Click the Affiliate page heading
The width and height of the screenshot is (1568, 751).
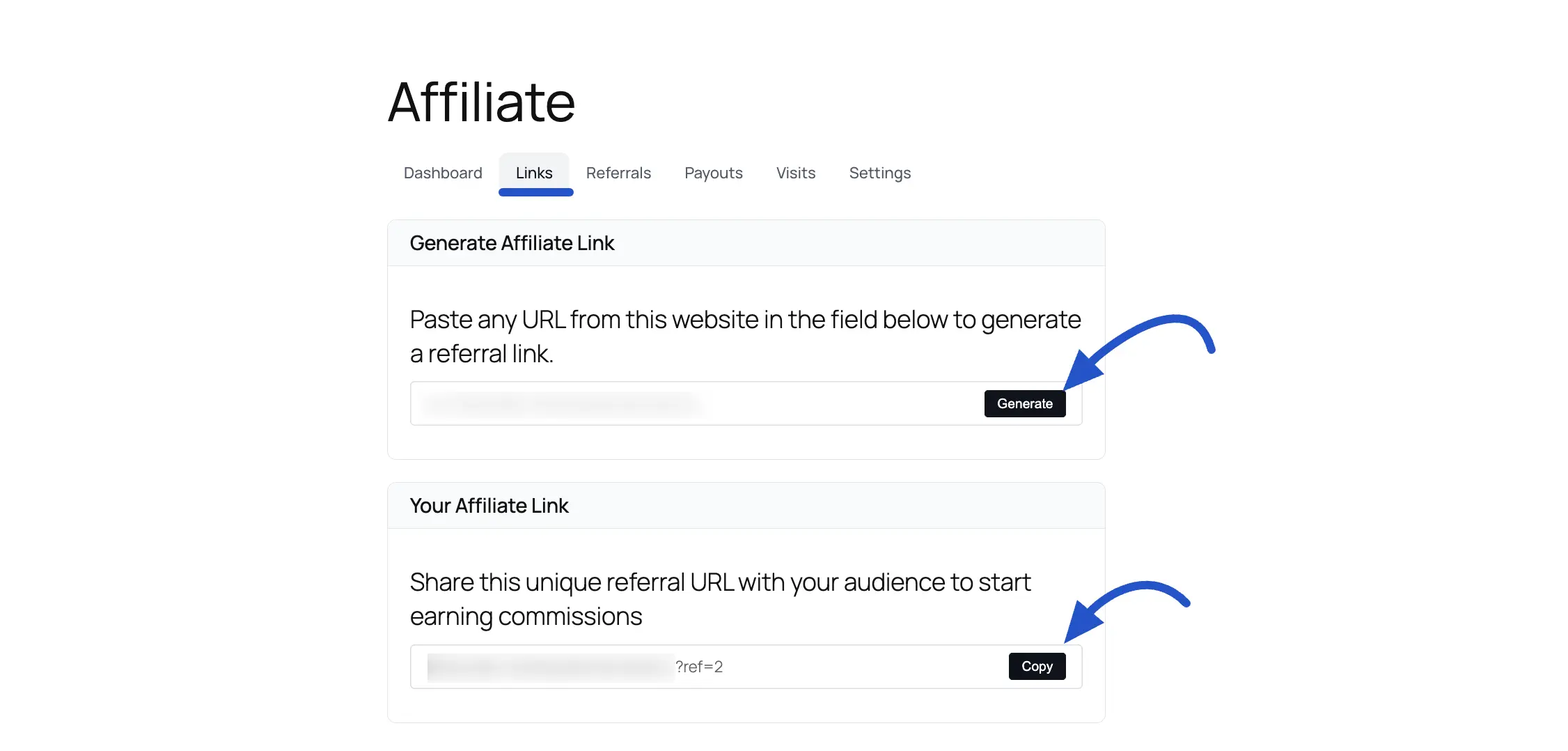coord(482,101)
